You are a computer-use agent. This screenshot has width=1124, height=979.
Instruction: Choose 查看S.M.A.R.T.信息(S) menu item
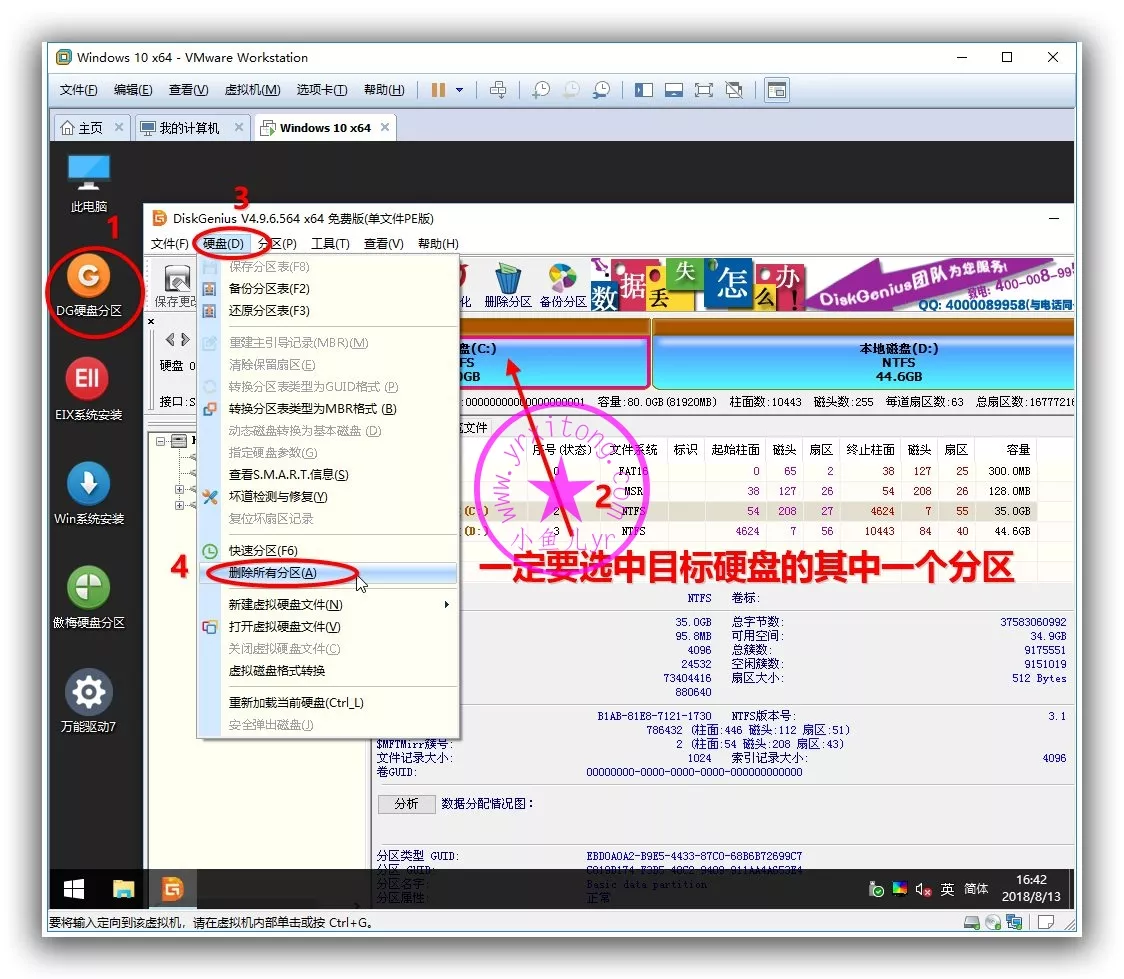(328, 474)
